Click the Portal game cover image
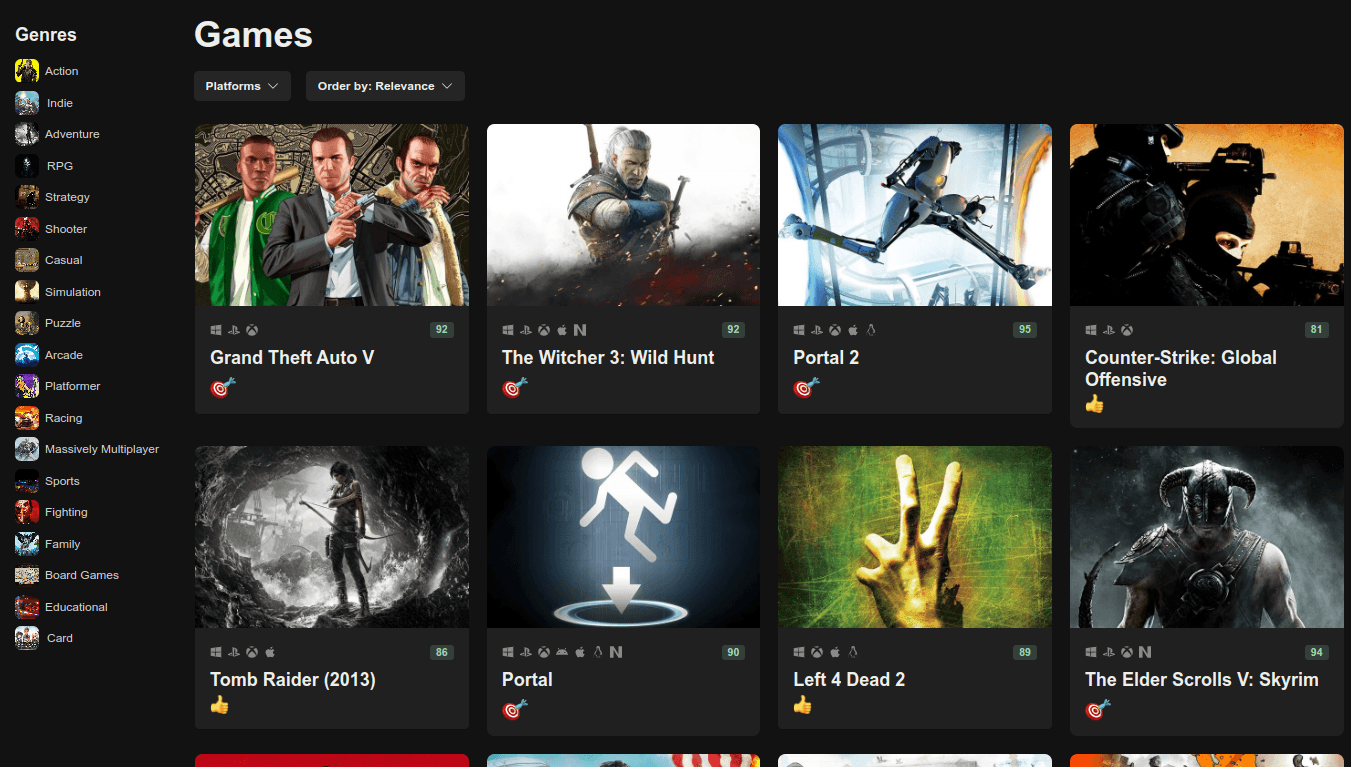The width and height of the screenshot is (1351, 767). [x=623, y=537]
